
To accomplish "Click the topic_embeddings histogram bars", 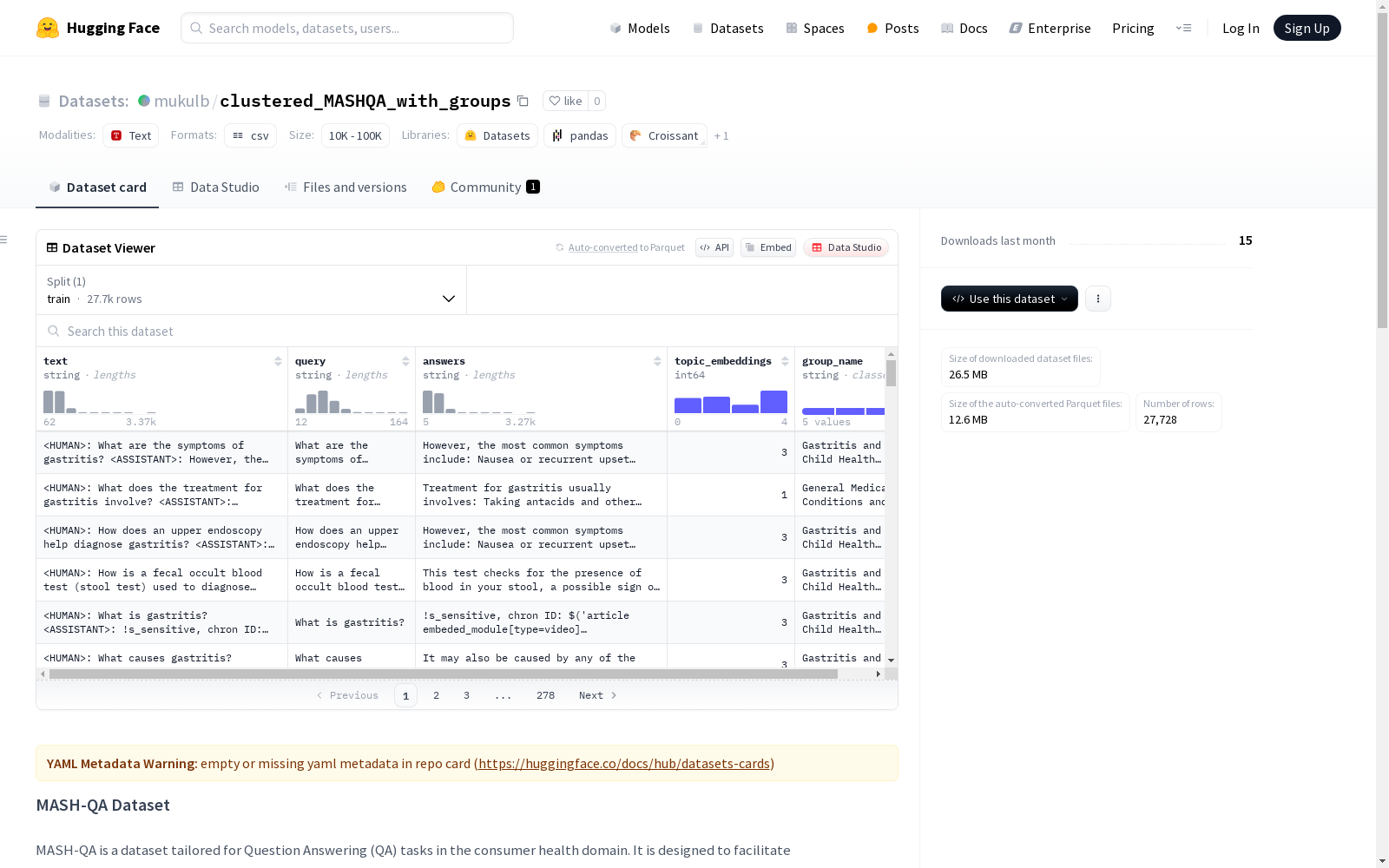I will [731, 402].
